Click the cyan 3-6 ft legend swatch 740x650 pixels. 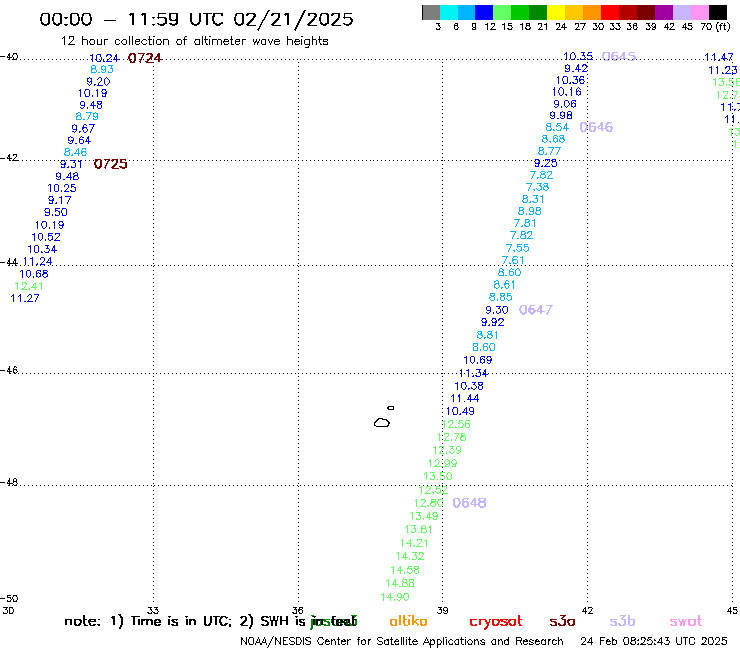point(449,12)
